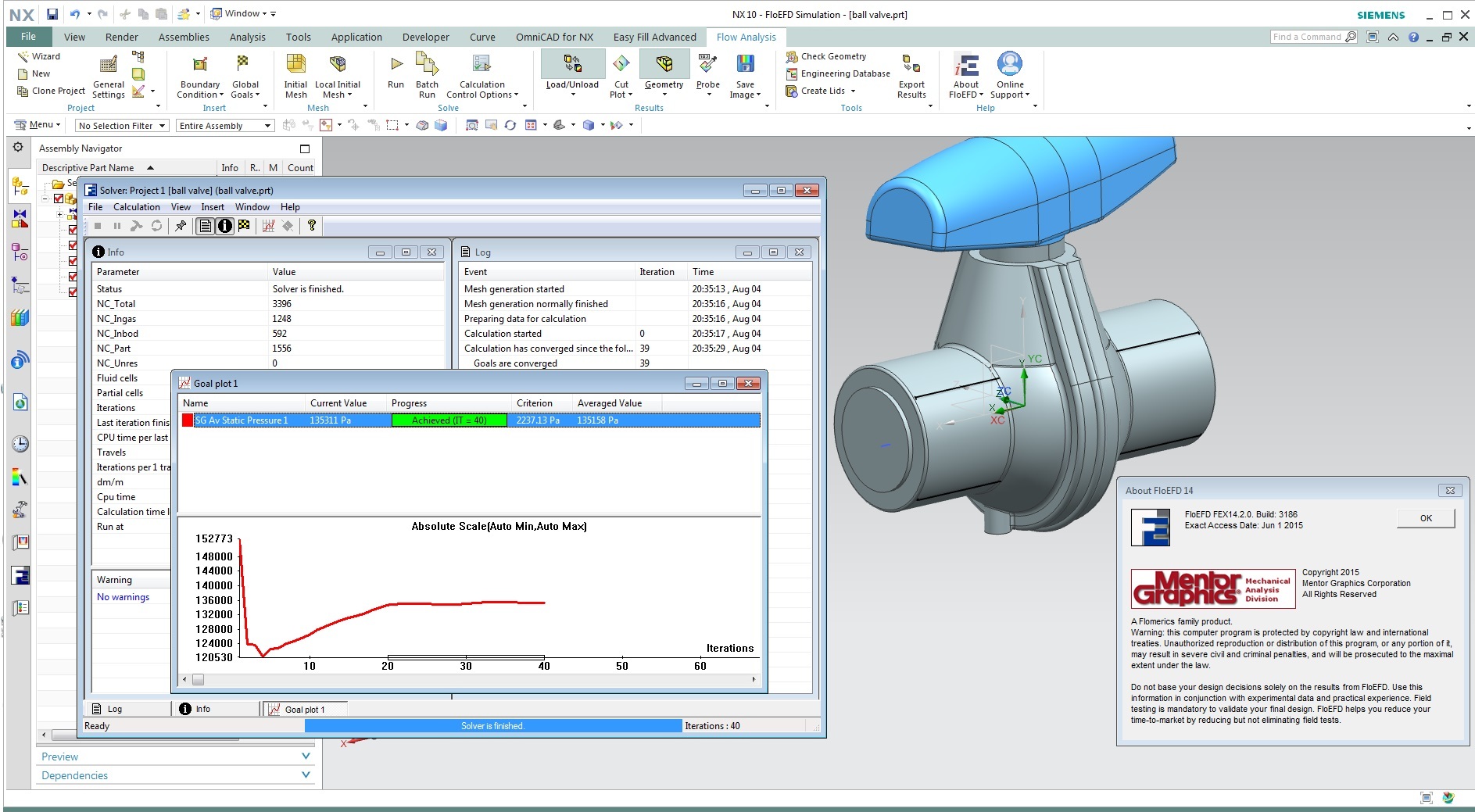The height and width of the screenshot is (812, 1475).
Task: Open Insert menu in Solver window
Action: tap(213, 207)
